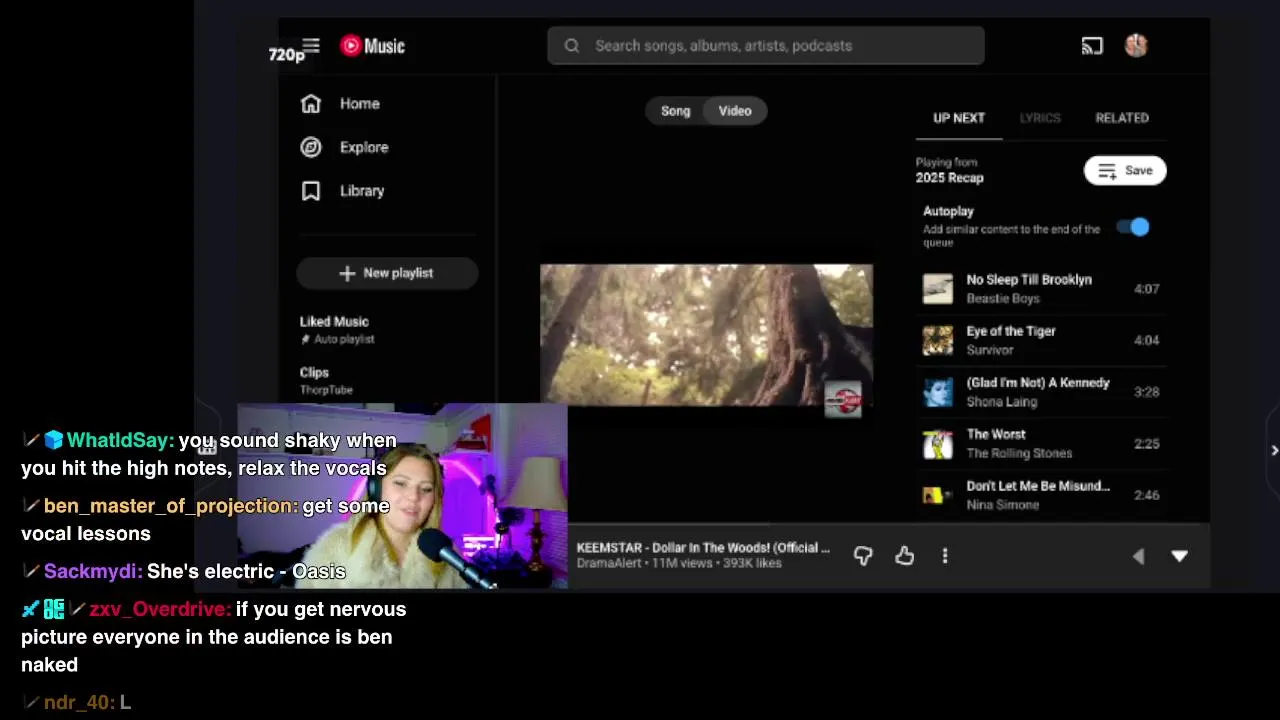Click the Sackmydi chat username
Screen dimensions: 1280x720
93,572
